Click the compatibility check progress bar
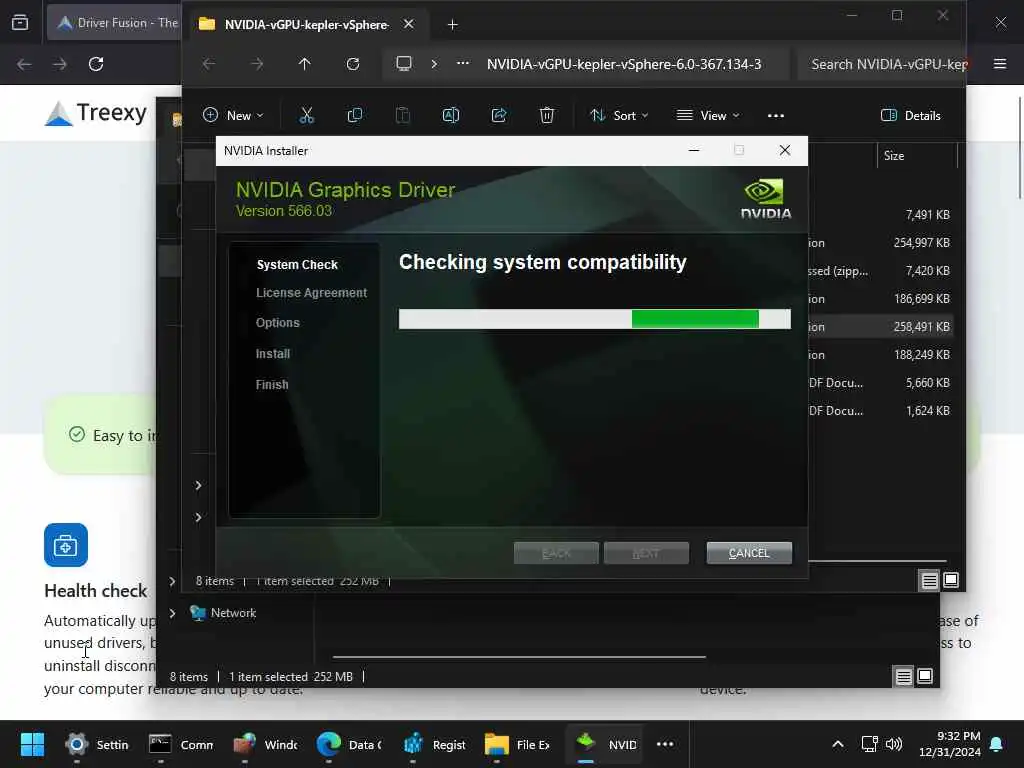This screenshot has height=768, width=1024. 595,319
